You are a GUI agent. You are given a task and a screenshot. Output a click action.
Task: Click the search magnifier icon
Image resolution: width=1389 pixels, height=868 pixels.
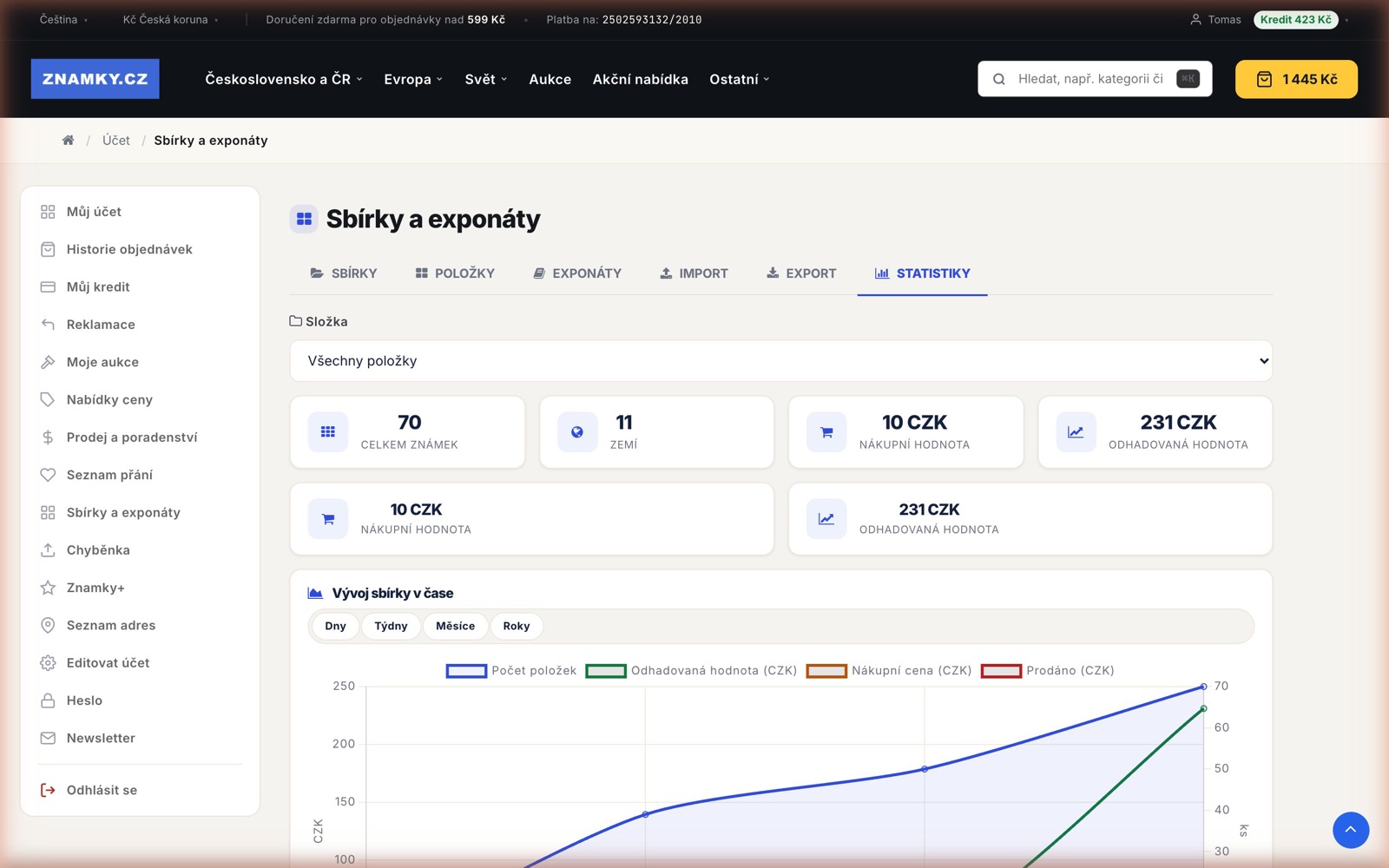click(999, 79)
